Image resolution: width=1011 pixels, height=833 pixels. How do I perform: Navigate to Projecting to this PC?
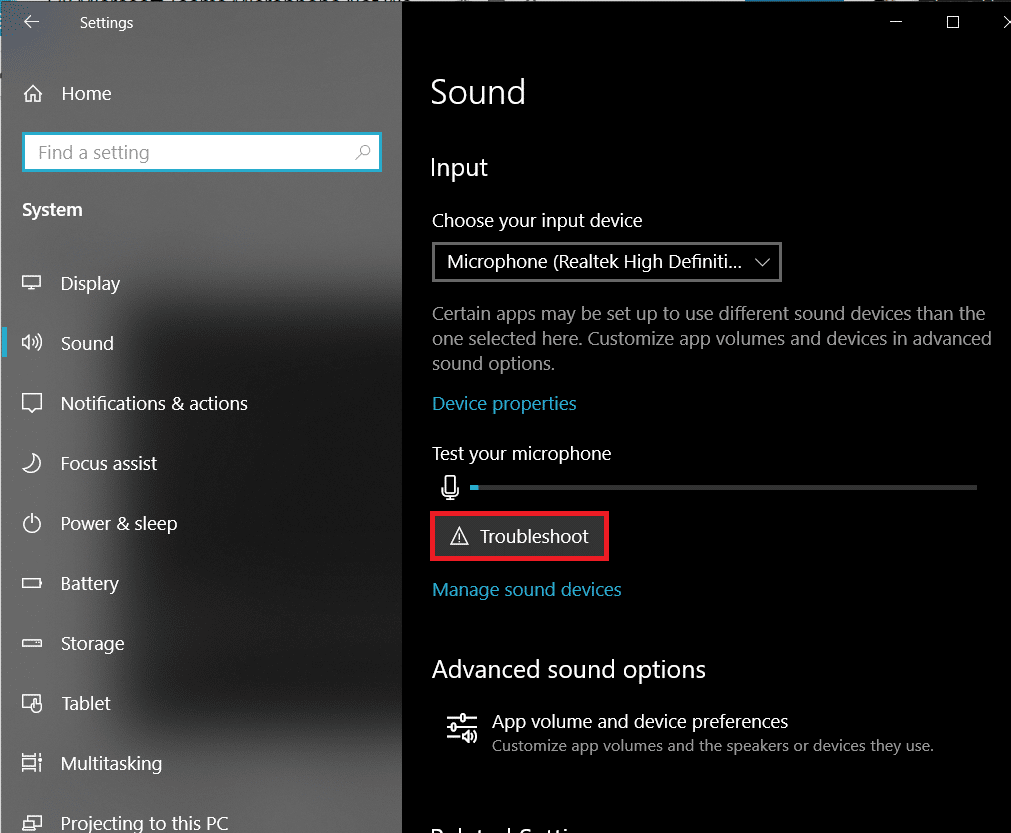pyautogui.click(x=145, y=821)
